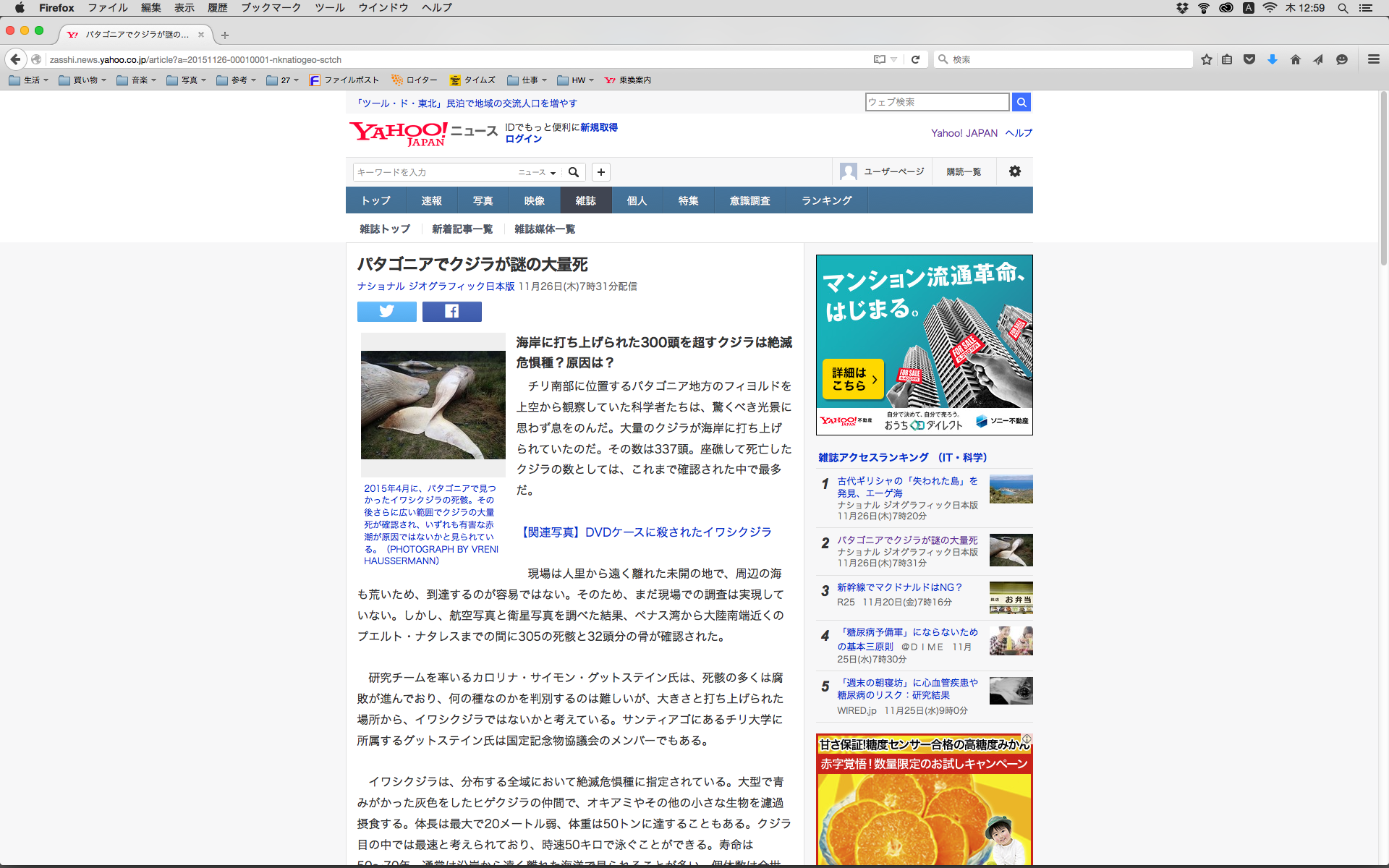1389x868 pixels.
Task: Open the Yahoo news settings gear icon
Action: click(x=1014, y=171)
